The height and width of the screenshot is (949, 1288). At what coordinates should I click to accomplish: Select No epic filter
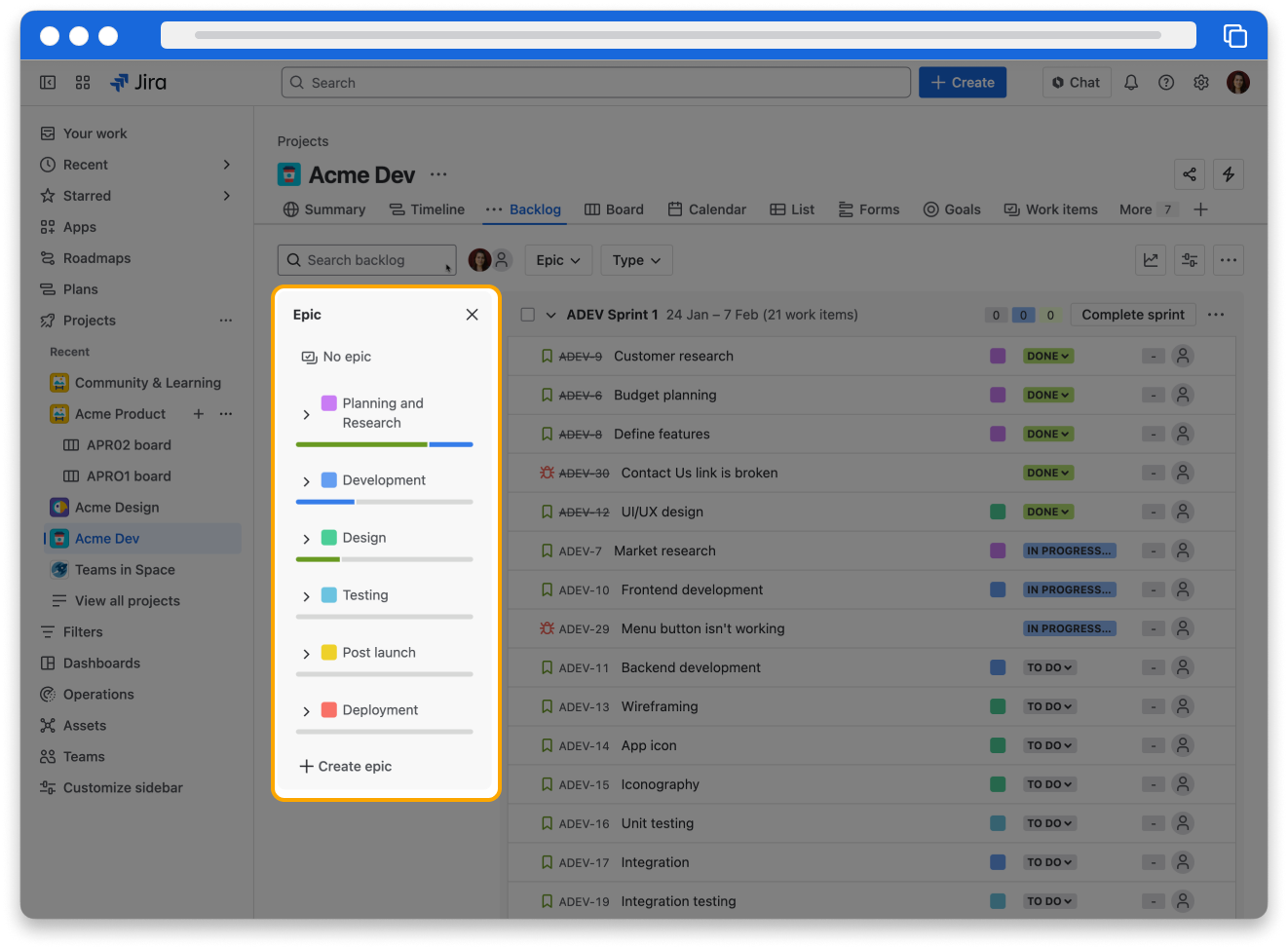pyautogui.click(x=336, y=357)
